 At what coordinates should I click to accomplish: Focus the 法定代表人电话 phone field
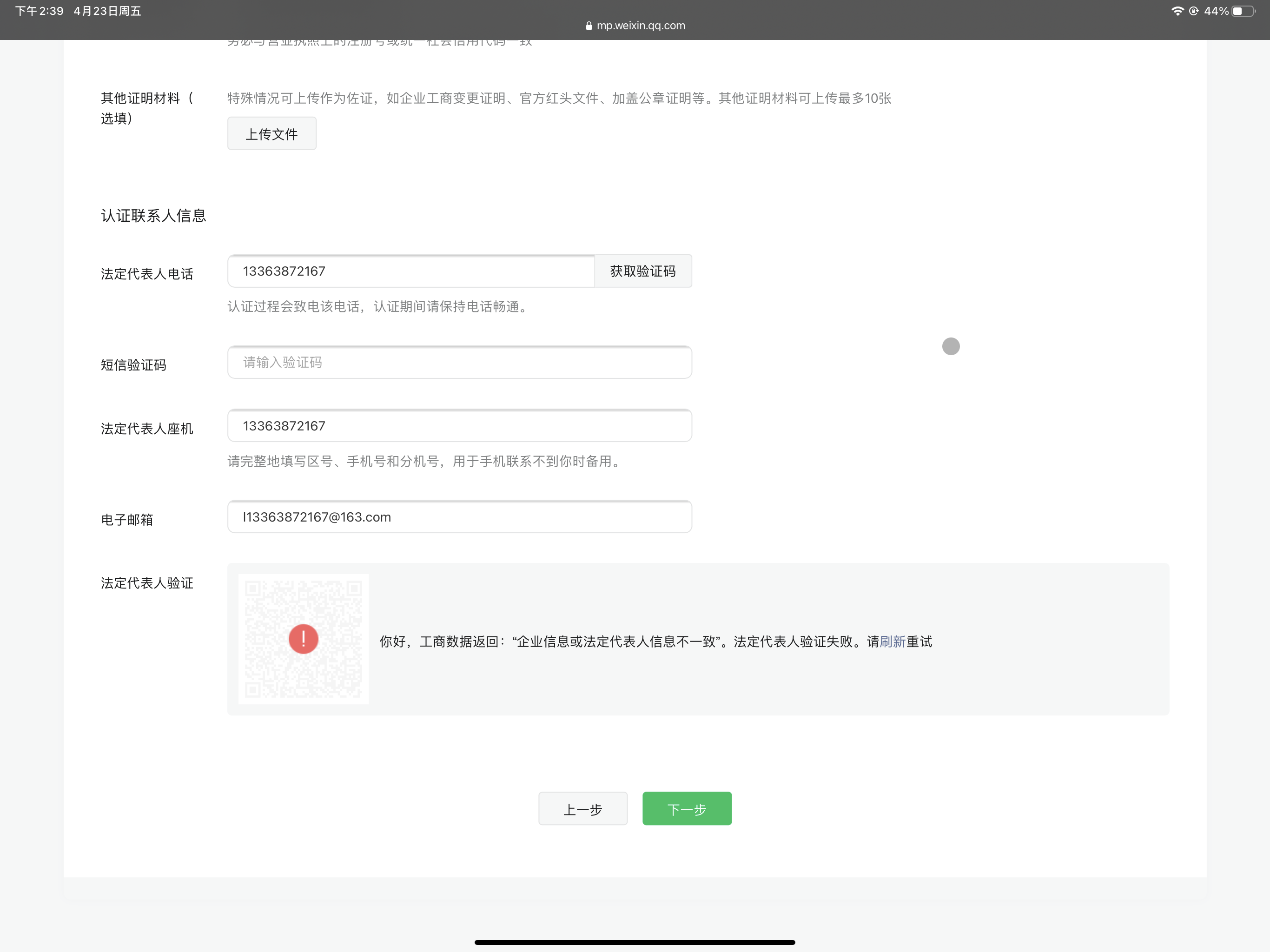coord(410,271)
